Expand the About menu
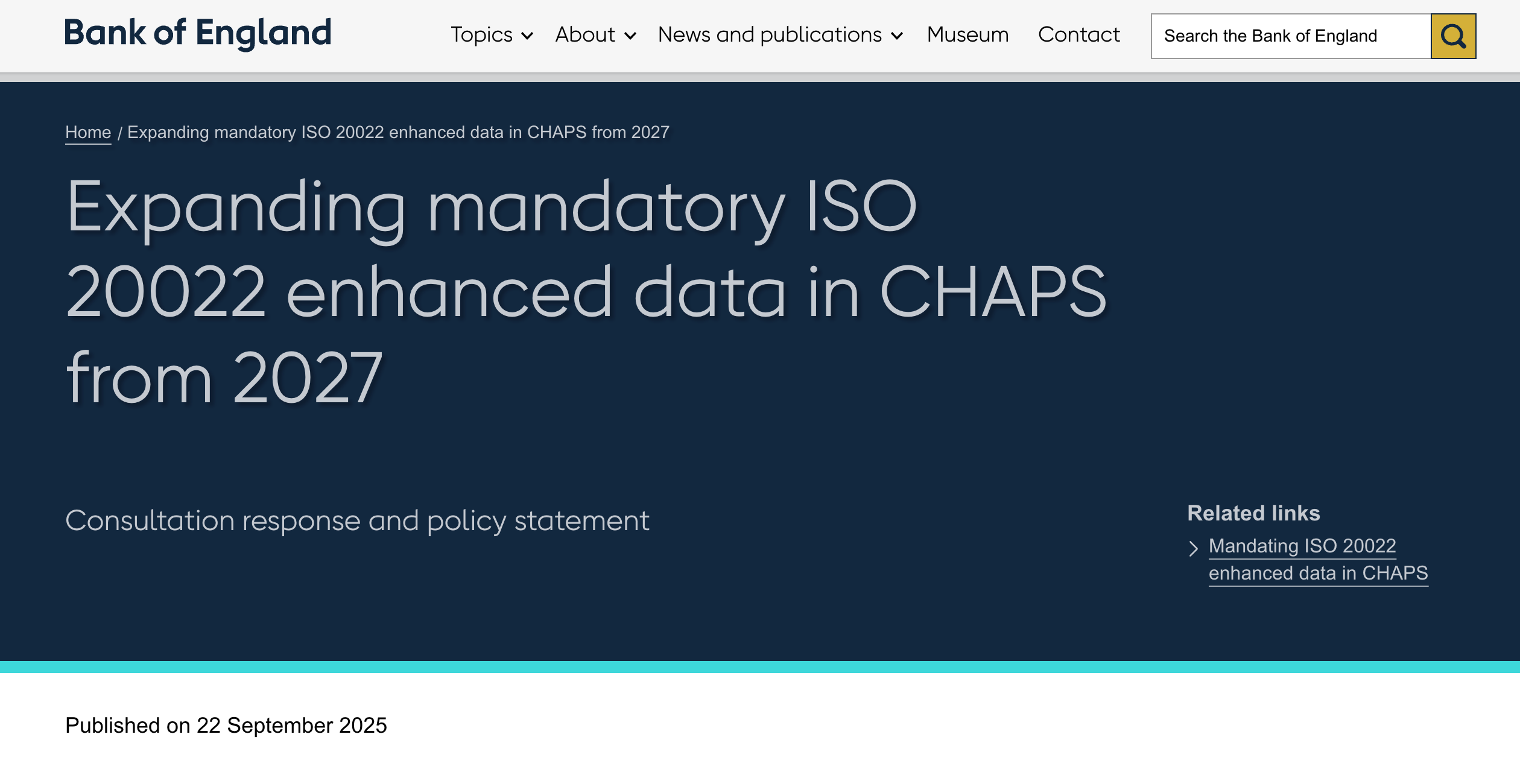Image resolution: width=1520 pixels, height=784 pixels. click(595, 35)
